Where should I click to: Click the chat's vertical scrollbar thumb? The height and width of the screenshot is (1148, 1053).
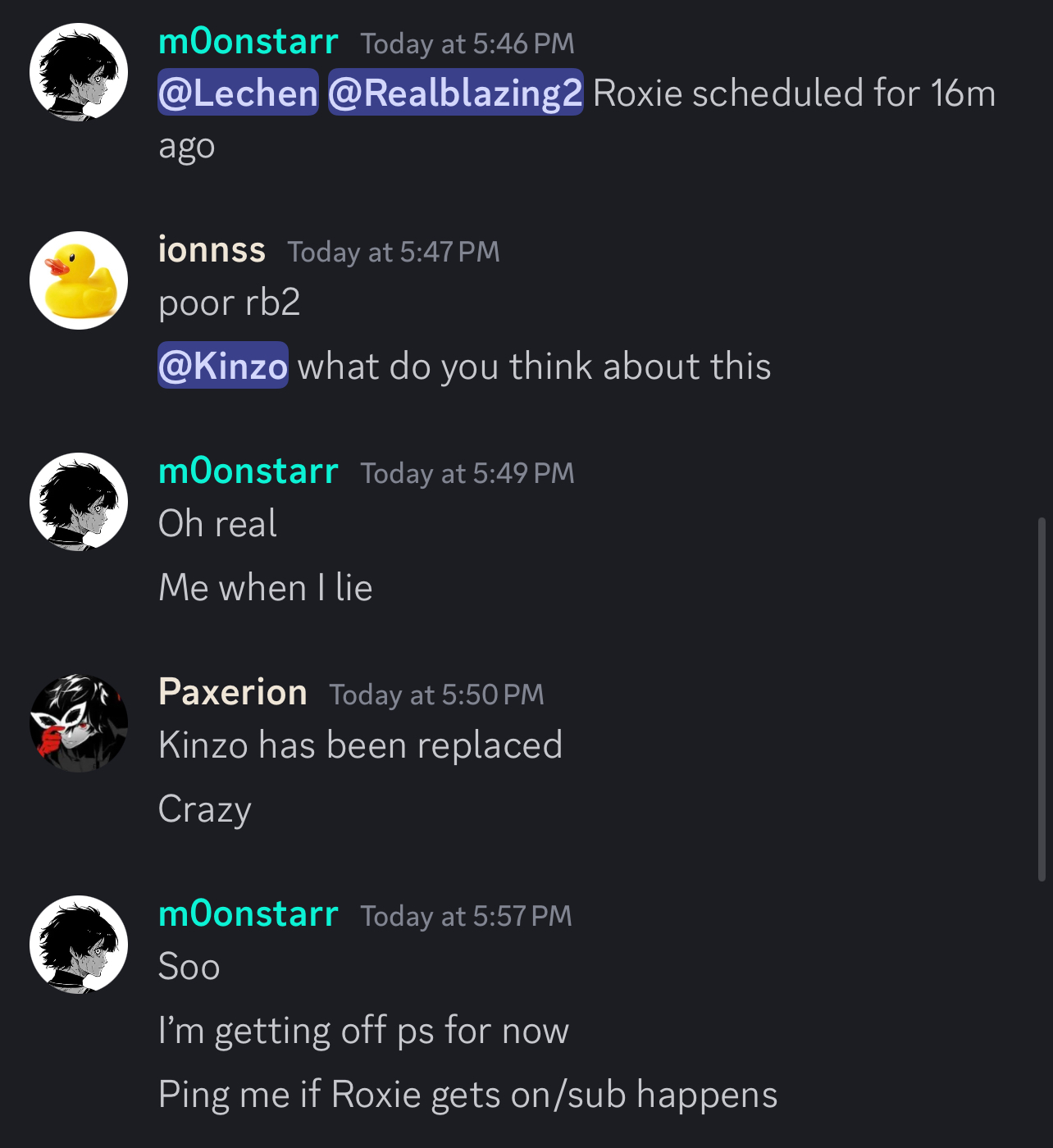pyautogui.click(x=1042, y=699)
